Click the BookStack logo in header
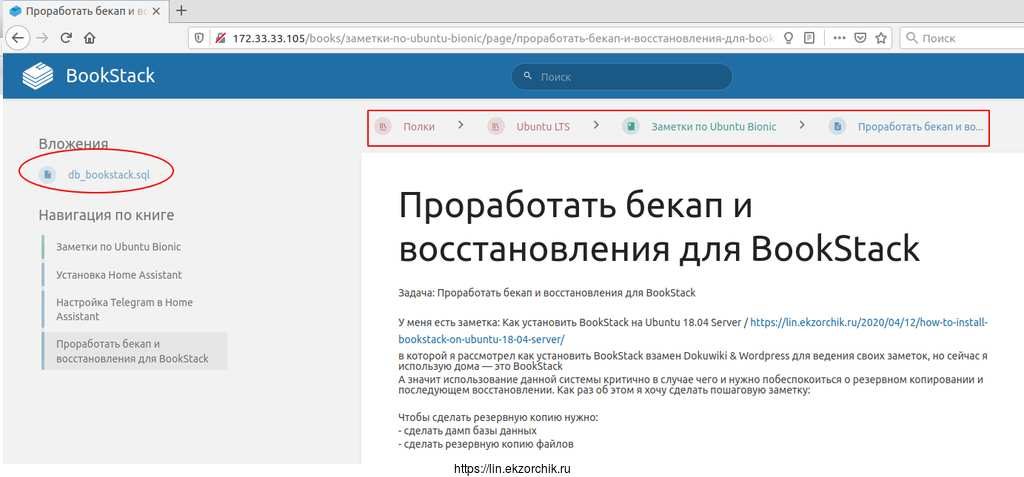The width and height of the screenshot is (1024, 477). coord(89,76)
